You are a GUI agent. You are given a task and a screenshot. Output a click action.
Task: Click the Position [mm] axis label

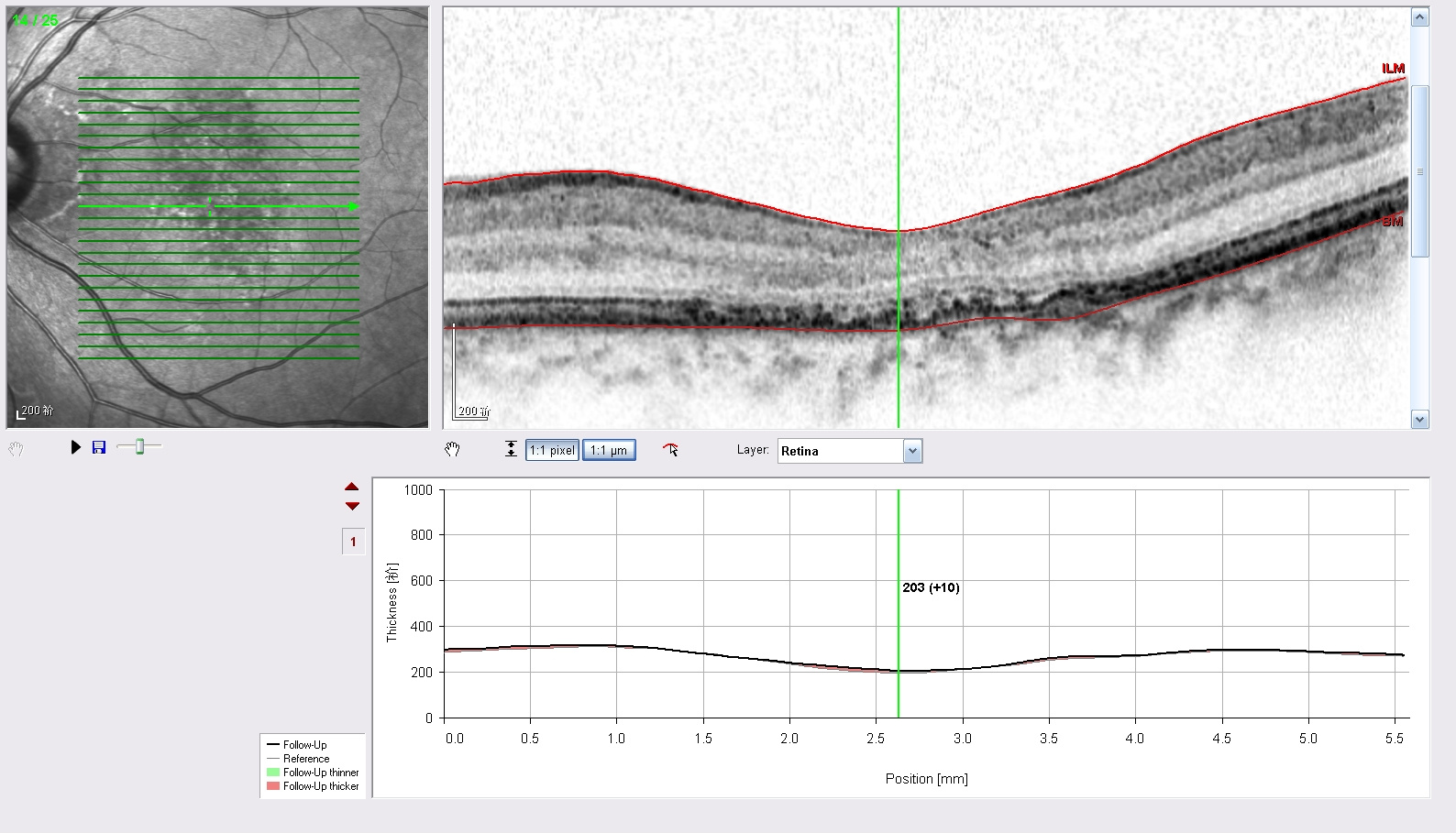[926, 779]
